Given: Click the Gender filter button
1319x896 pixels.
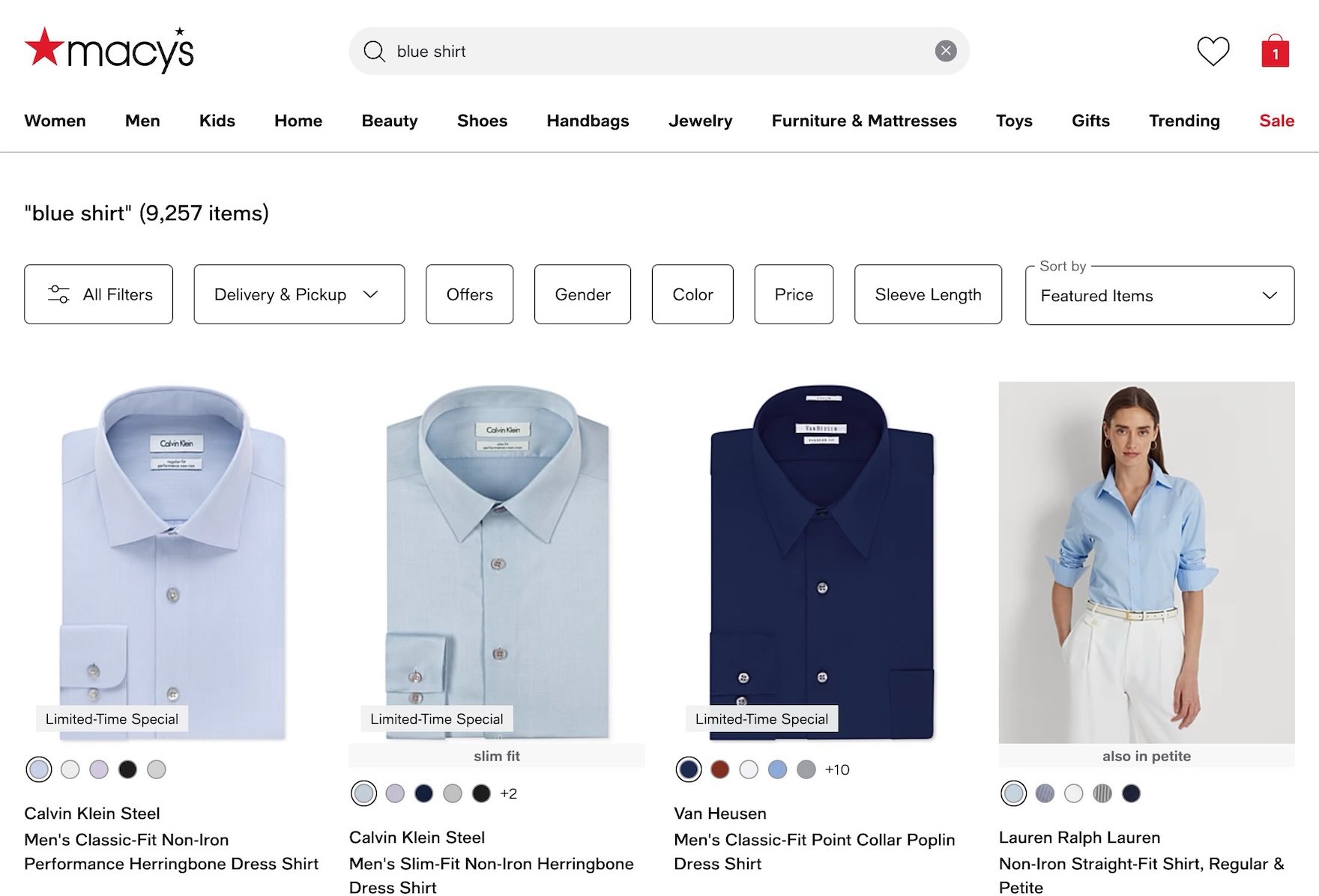Looking at the screenshot, I should pos(582,294).
